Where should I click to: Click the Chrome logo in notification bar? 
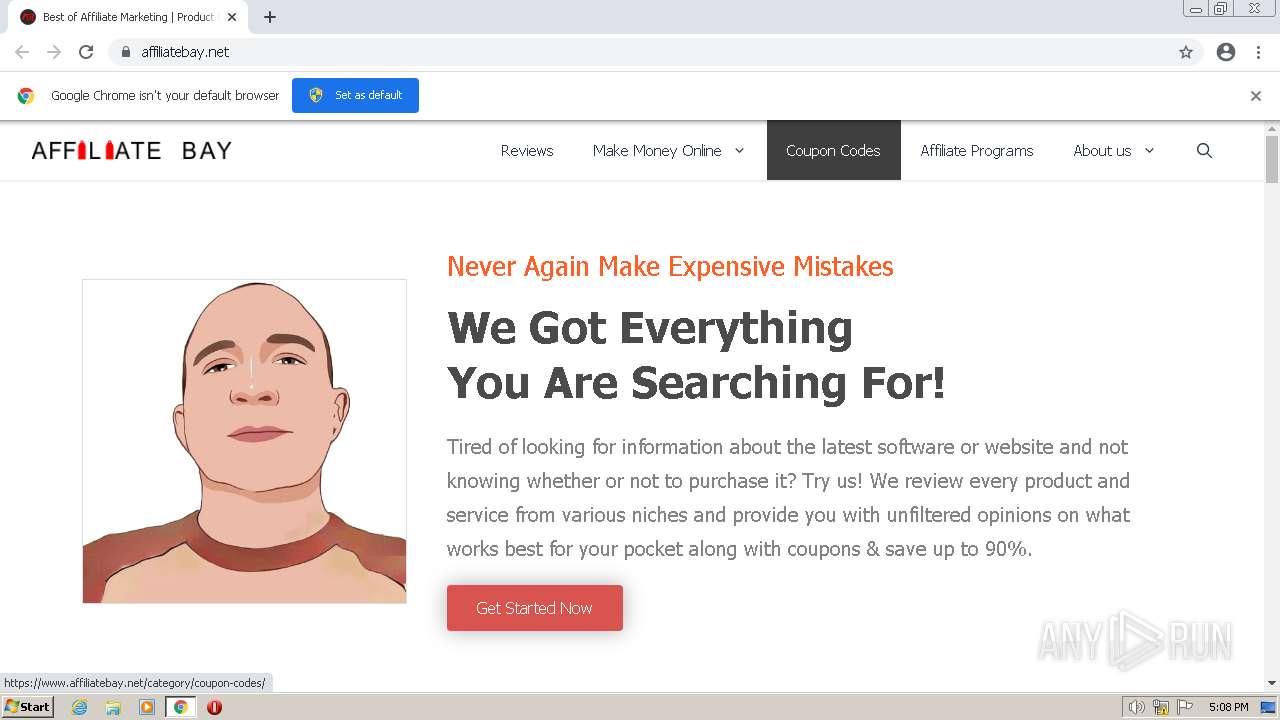coord(26,96)
